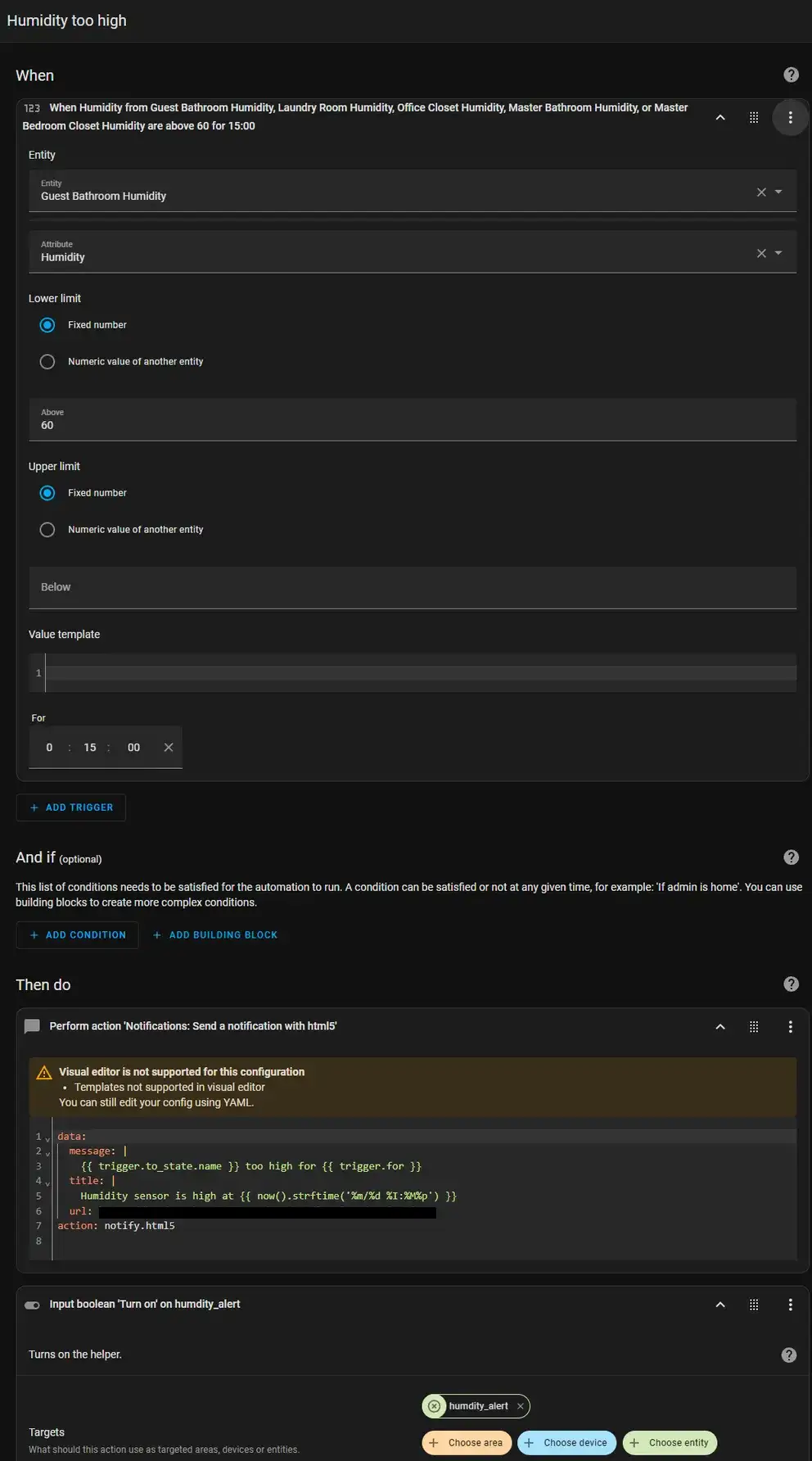The image size is (812, 1461).
Task: Open the Entity dropdown arrow
Action: click(x=778, y=192)
